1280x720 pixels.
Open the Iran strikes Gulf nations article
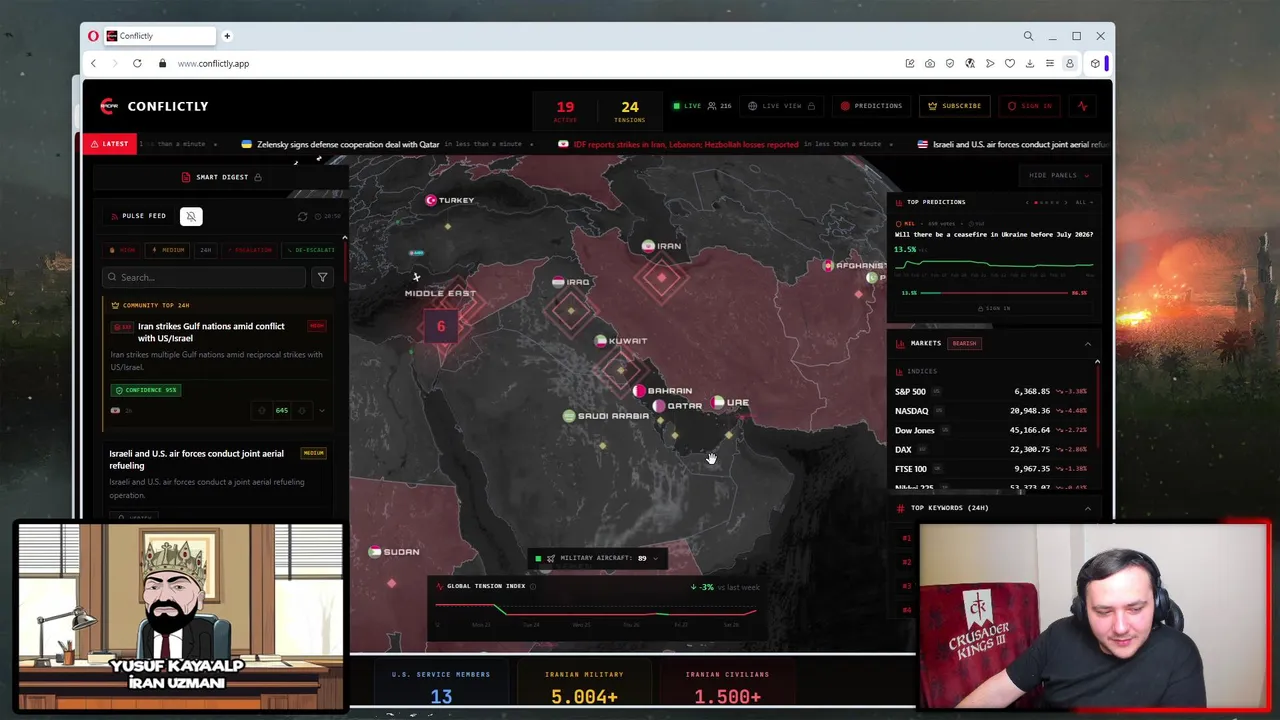pyautogui.click(x=211, y=332)
